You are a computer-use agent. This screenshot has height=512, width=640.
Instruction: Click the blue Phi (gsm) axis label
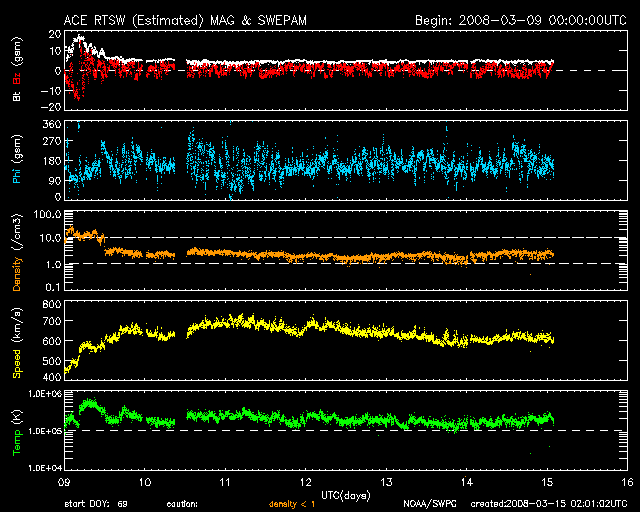coord(16,164)
